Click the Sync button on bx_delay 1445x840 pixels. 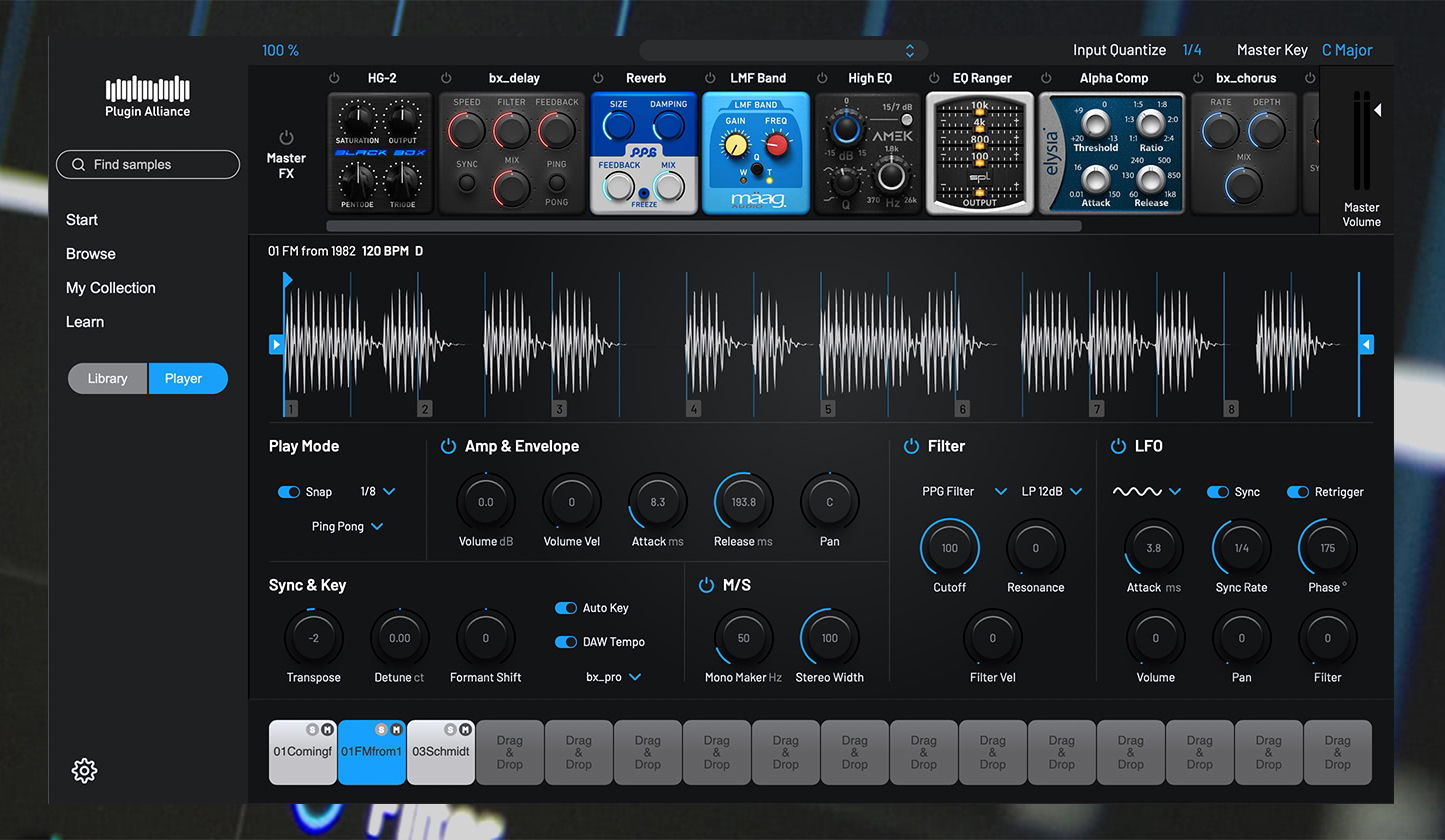466,183
